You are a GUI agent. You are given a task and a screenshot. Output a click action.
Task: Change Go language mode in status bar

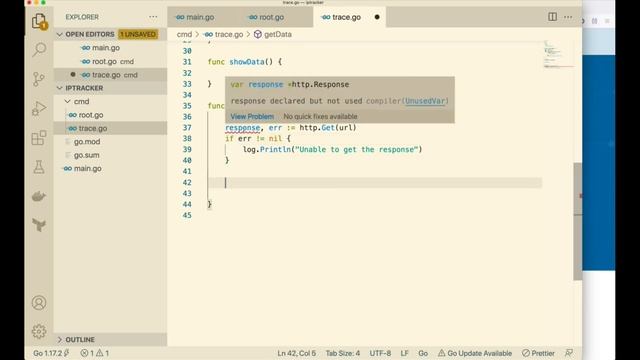point(423,353)
